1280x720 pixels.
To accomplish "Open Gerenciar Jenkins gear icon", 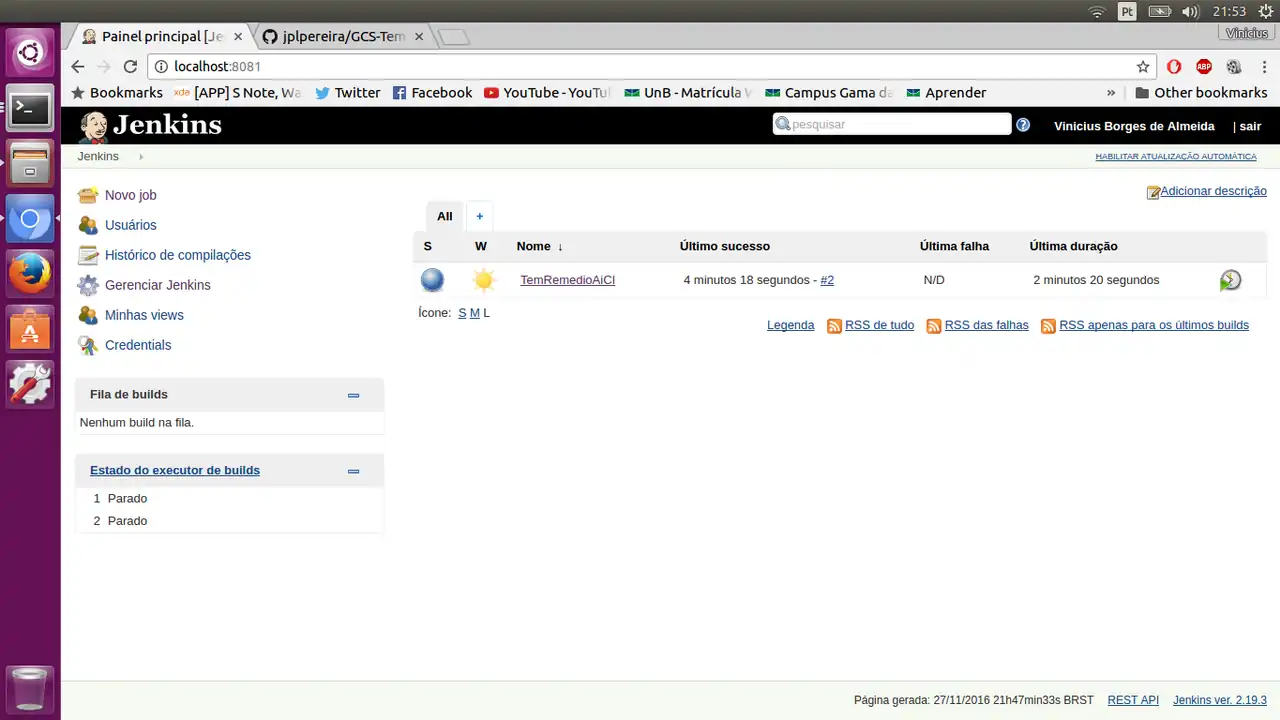I will [88, 285].
